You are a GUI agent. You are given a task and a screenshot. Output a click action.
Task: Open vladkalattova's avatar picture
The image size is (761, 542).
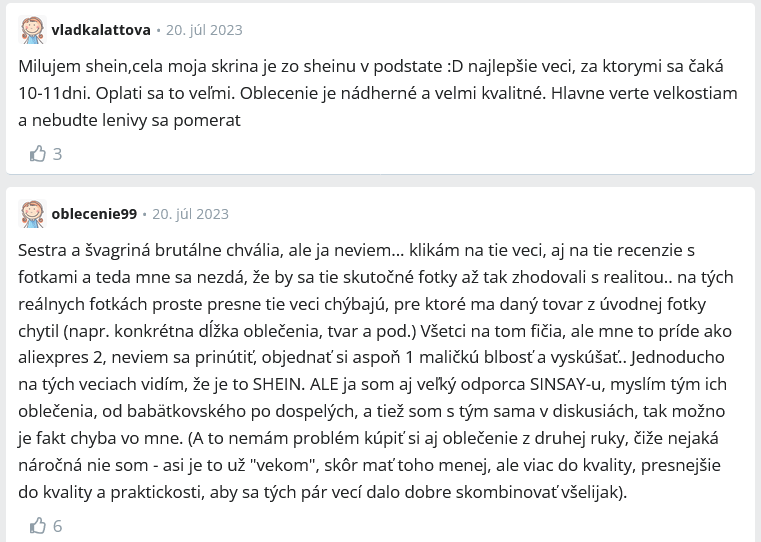coord(33,30)
